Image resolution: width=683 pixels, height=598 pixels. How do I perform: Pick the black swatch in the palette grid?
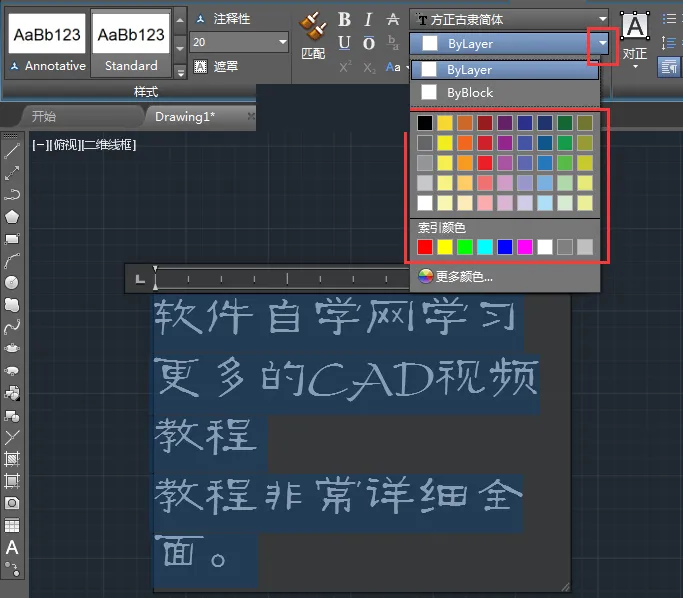[x=425, y=123]
